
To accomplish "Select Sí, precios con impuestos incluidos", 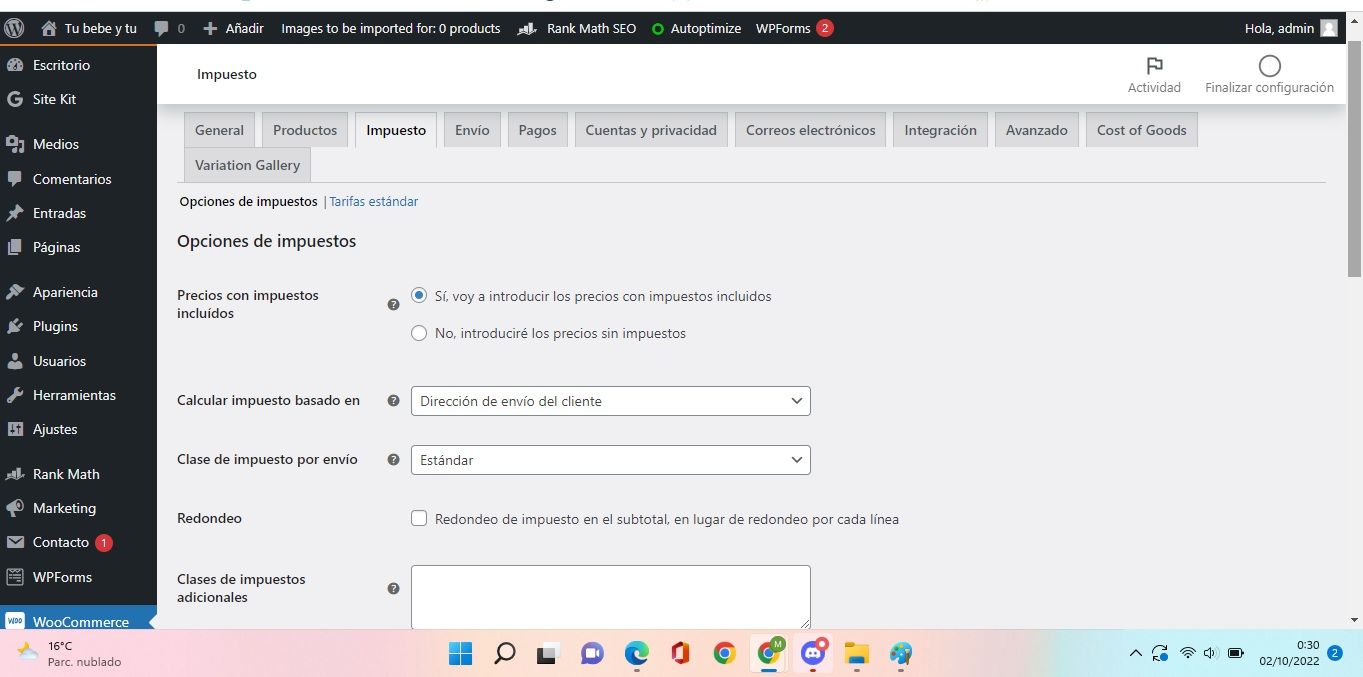I will [420, 296].
